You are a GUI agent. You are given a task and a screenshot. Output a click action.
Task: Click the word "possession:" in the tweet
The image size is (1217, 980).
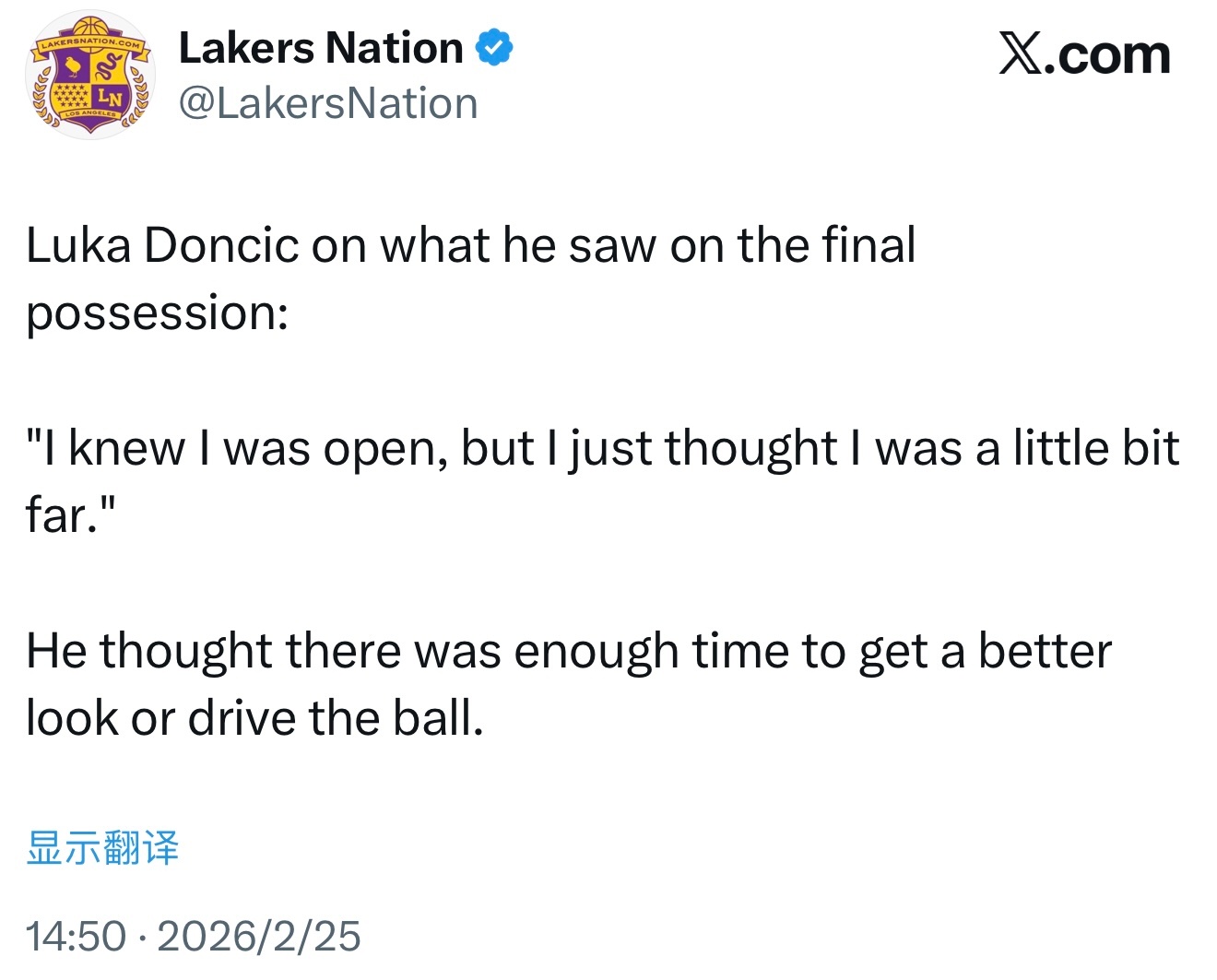(158, 313)
